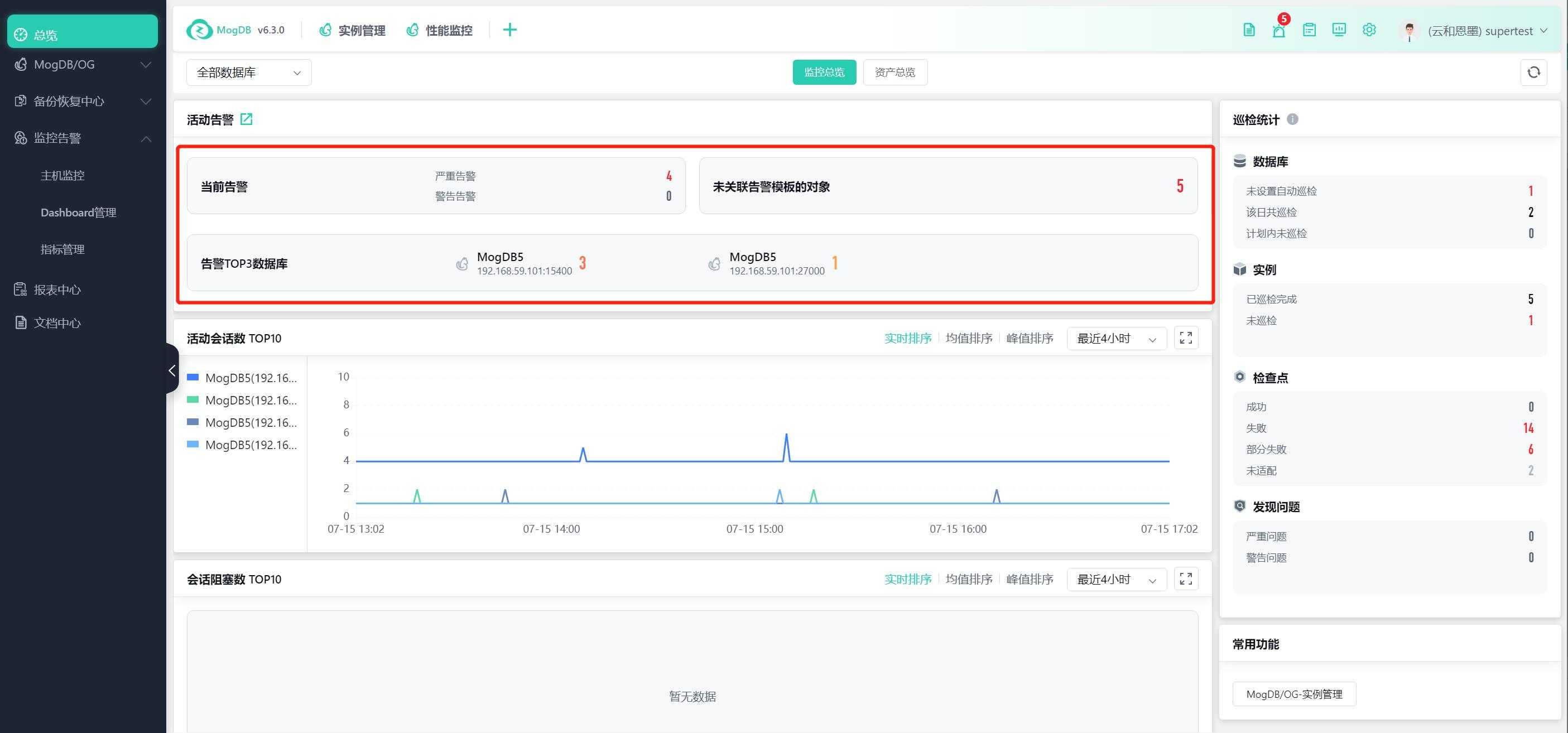This screenshot has width=1568, height=733.
Task: Click 未关联告警模板的对象 count 5
Action: 1180,186
